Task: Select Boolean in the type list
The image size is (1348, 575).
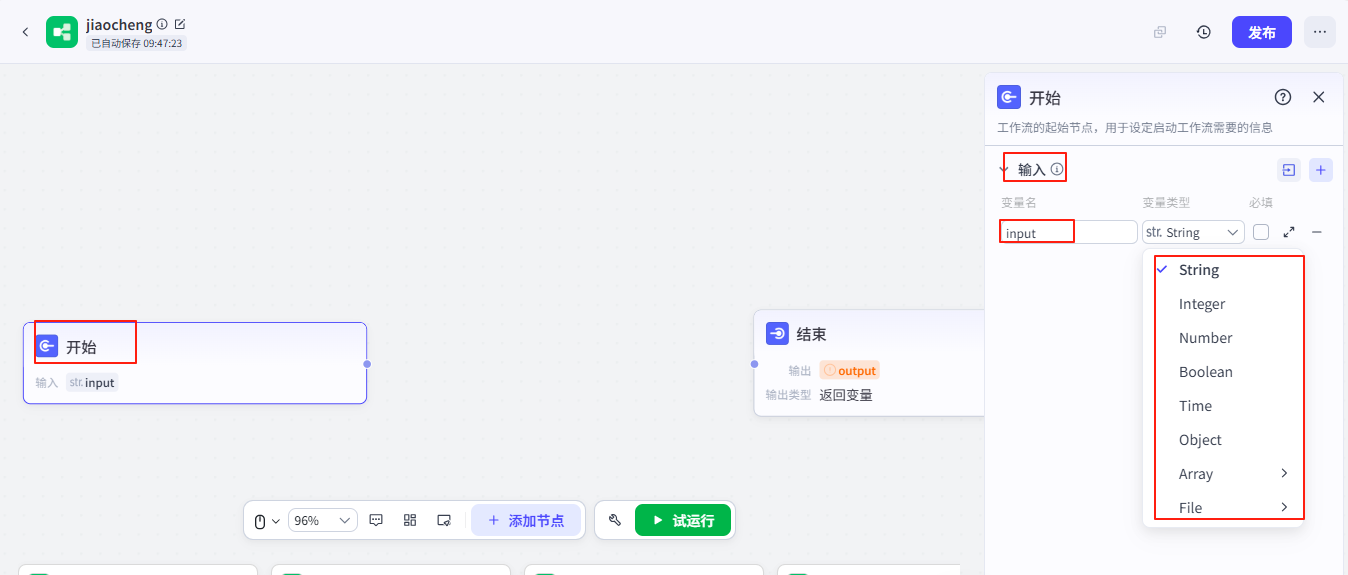Action: [x=1223, y=372]
